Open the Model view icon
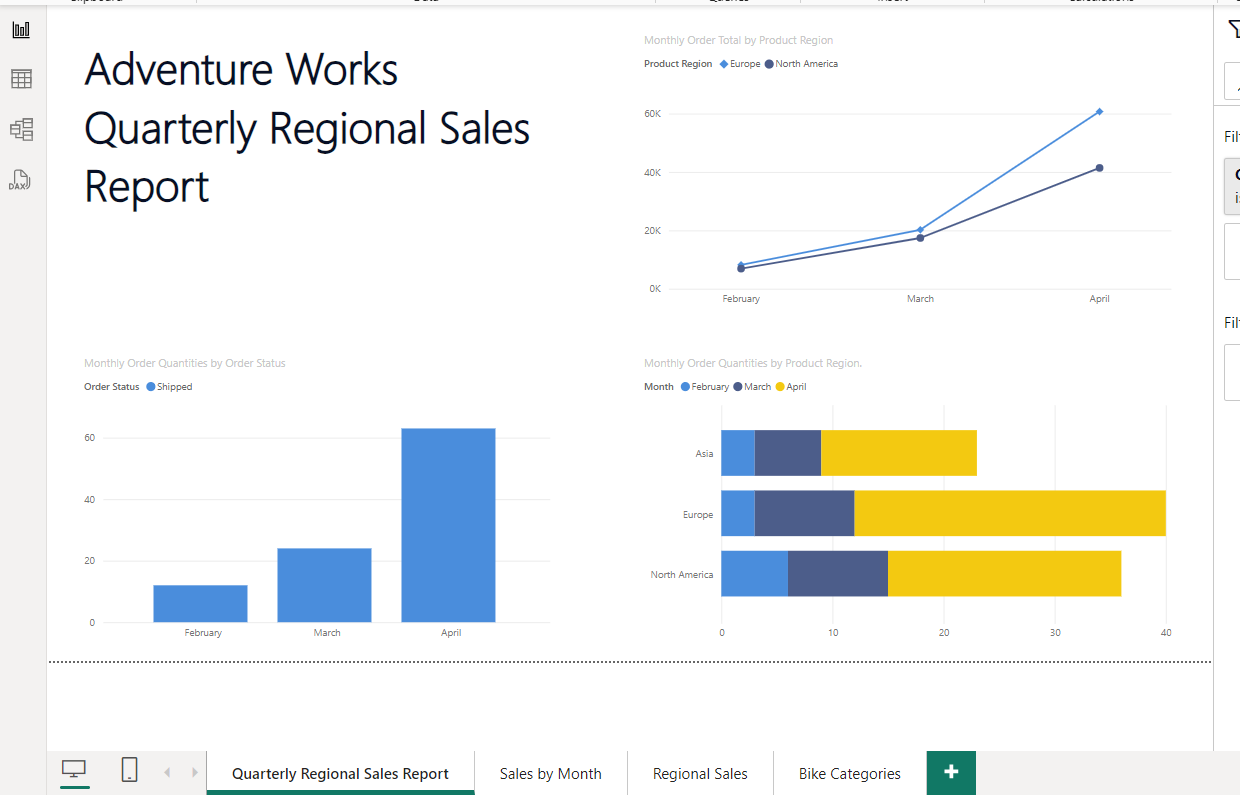 pos(21,129)
